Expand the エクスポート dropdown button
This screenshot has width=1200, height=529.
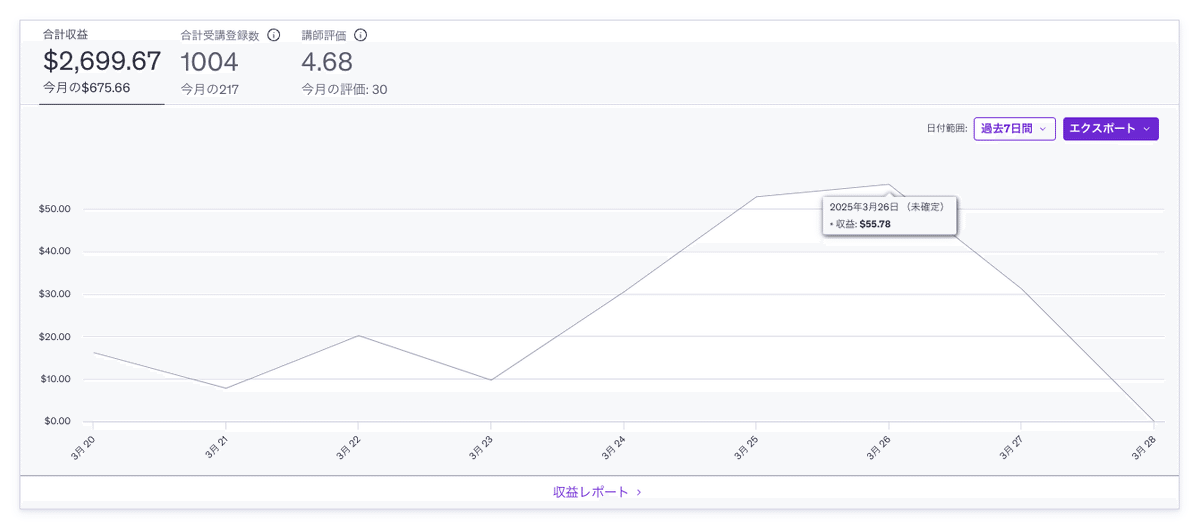[1110, 129]
